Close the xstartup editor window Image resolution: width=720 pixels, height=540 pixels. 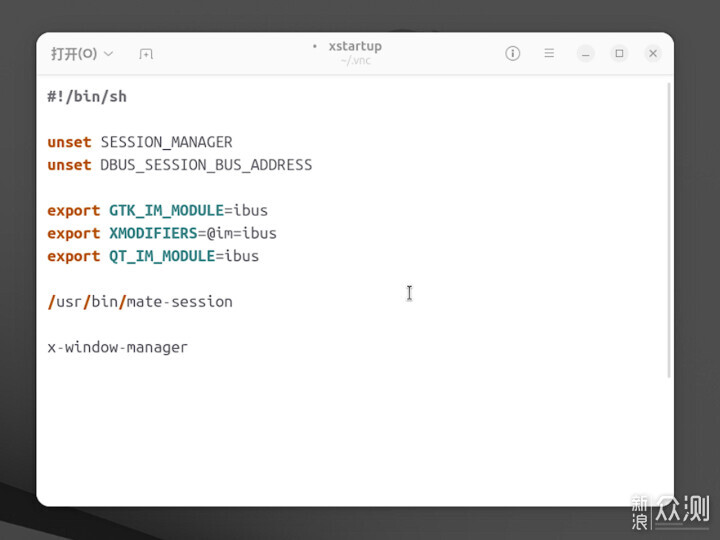pos(653,53)
